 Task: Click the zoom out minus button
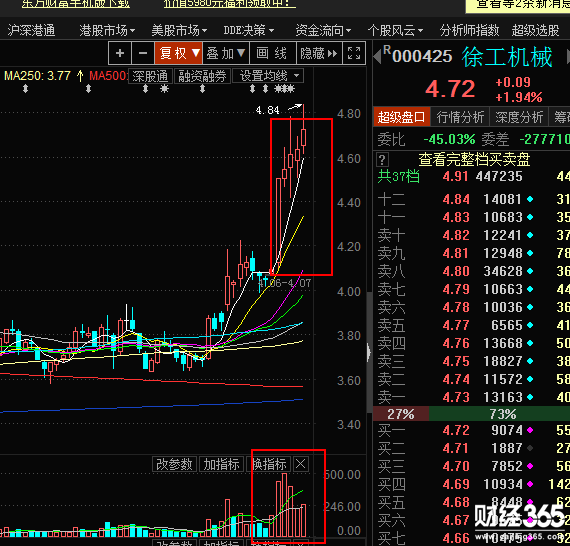click(x=143, y=53)
